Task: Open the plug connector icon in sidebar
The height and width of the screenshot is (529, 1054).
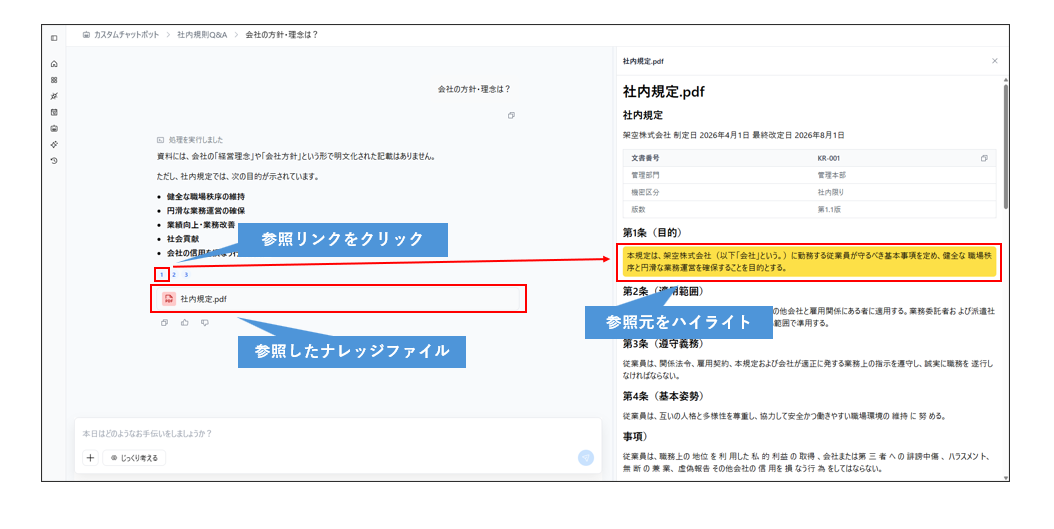Action: 54,96
